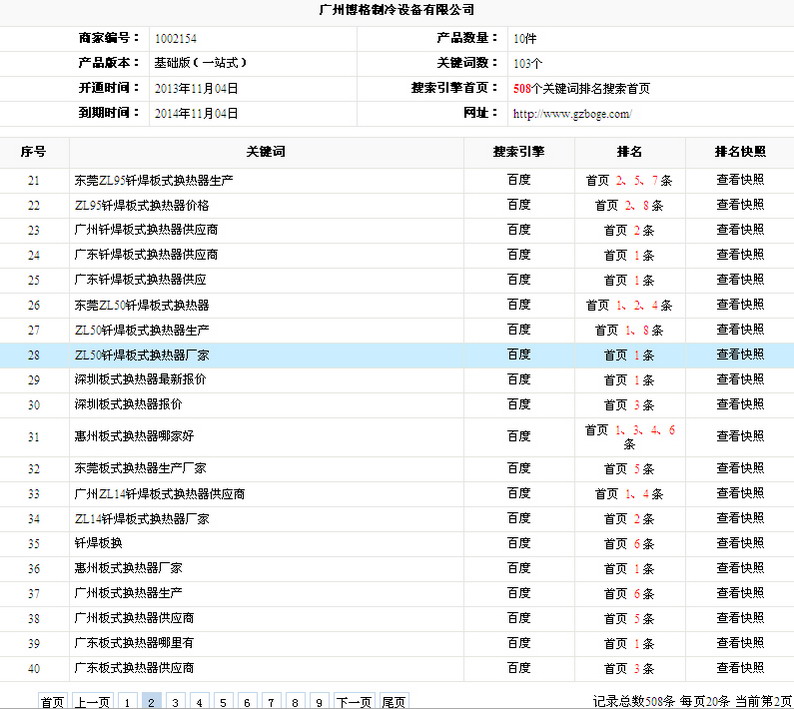Go to pagination page 7
This screenshot has height=709, width=794.
coord(271,702)
